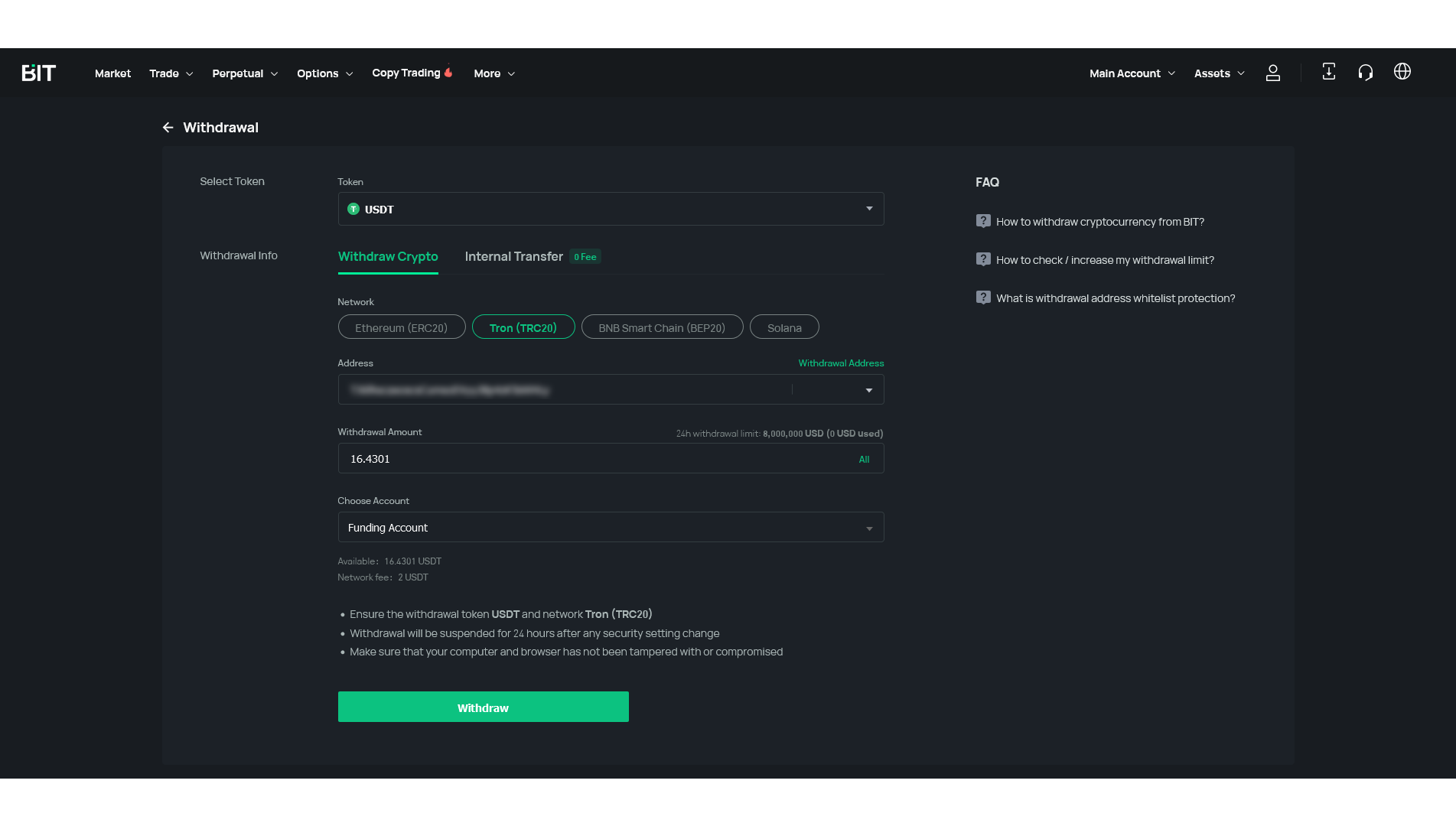
Task: Go back using the Withdrawal arrow
Action: click(168, 128)
